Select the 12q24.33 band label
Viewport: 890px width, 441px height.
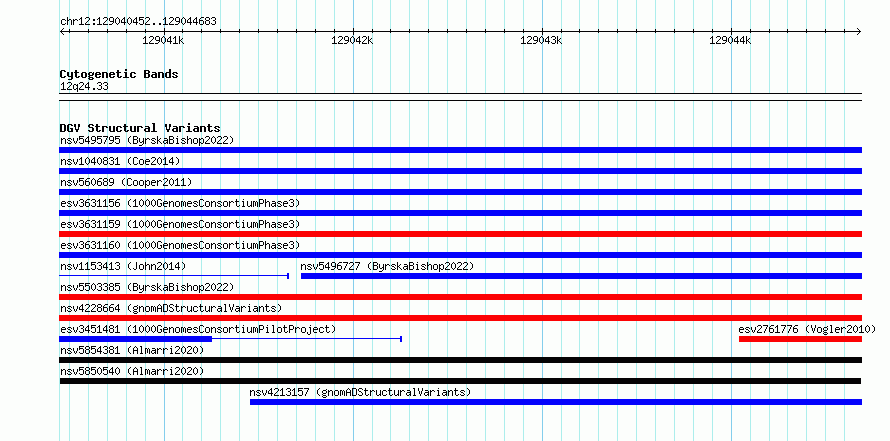tap(84, 87)
